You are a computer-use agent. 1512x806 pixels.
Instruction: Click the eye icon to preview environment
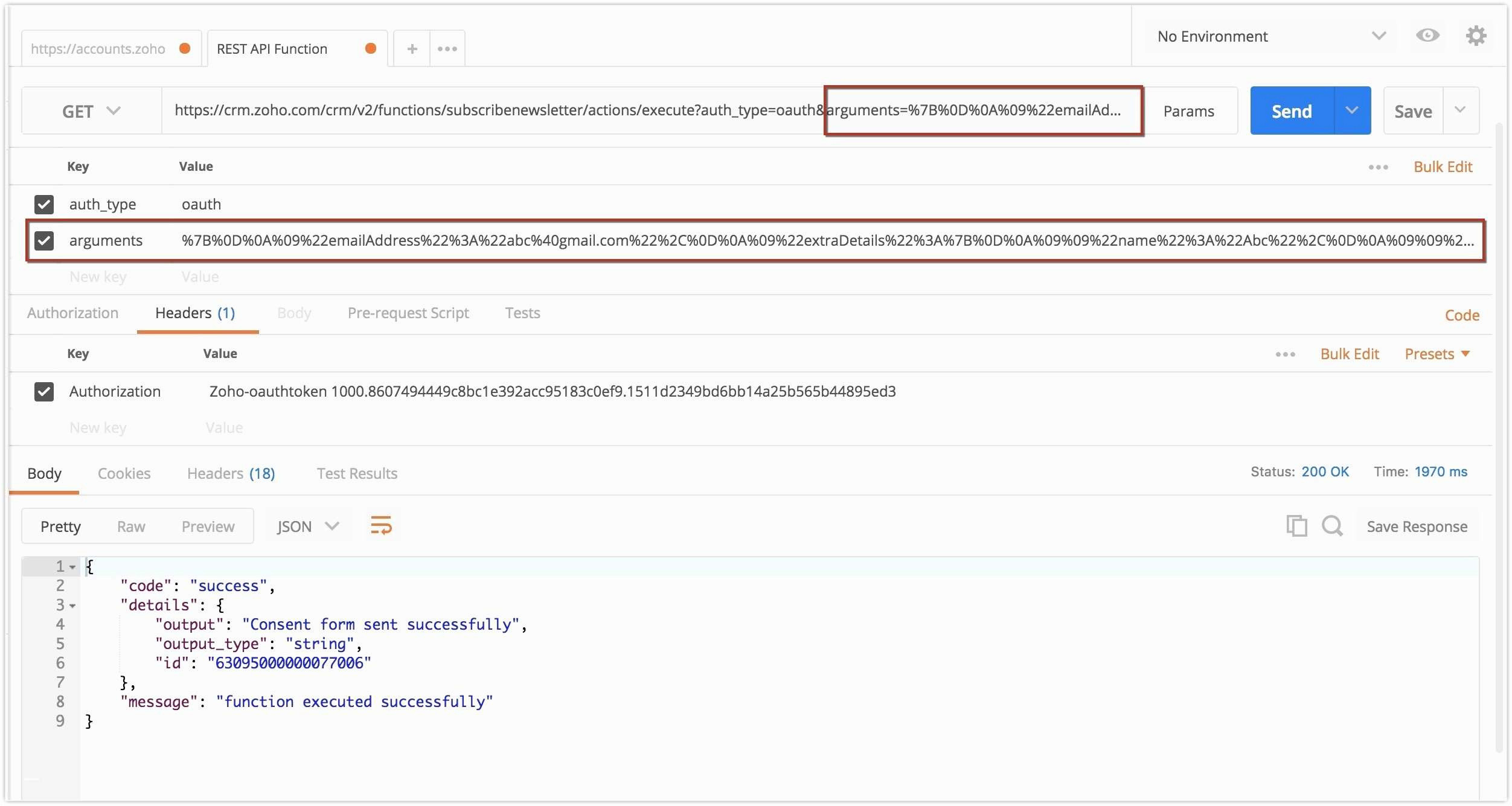(1427, 36)
